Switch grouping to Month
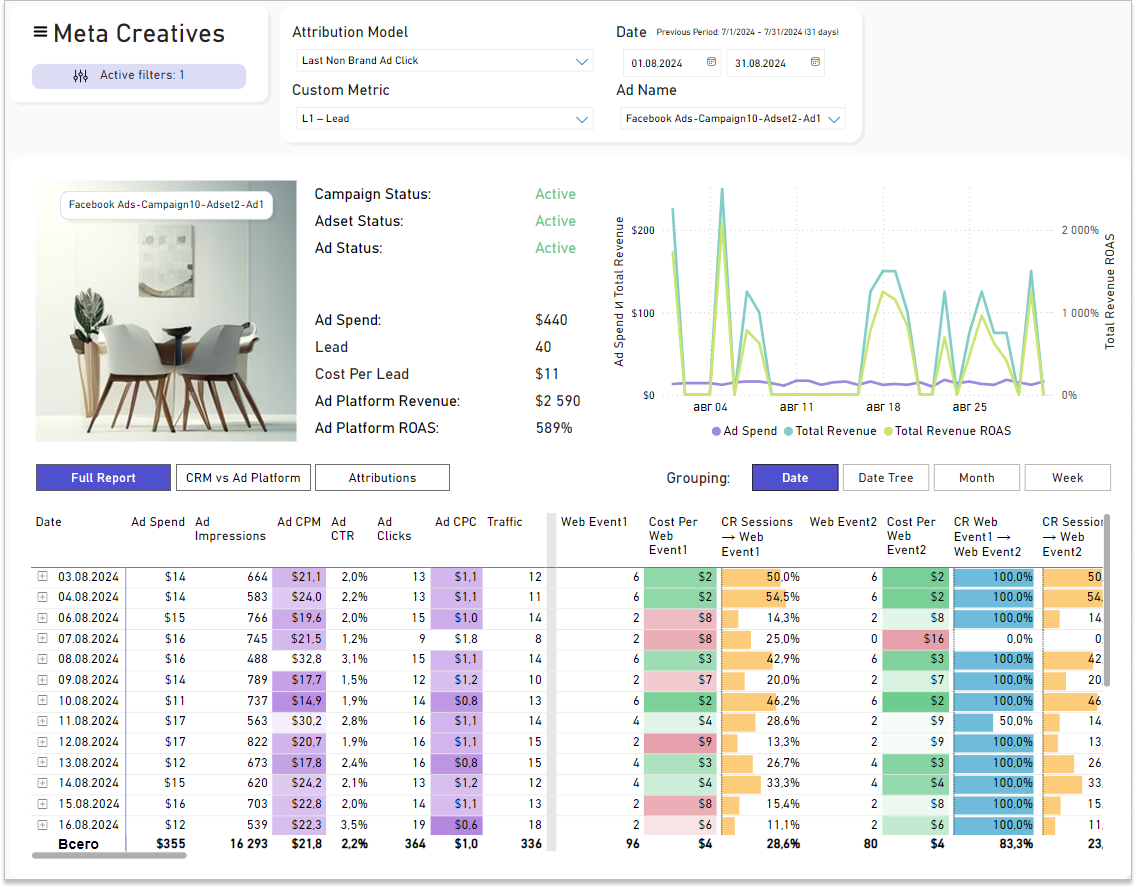The image size is (1136, 888). (x=976, y=478)
